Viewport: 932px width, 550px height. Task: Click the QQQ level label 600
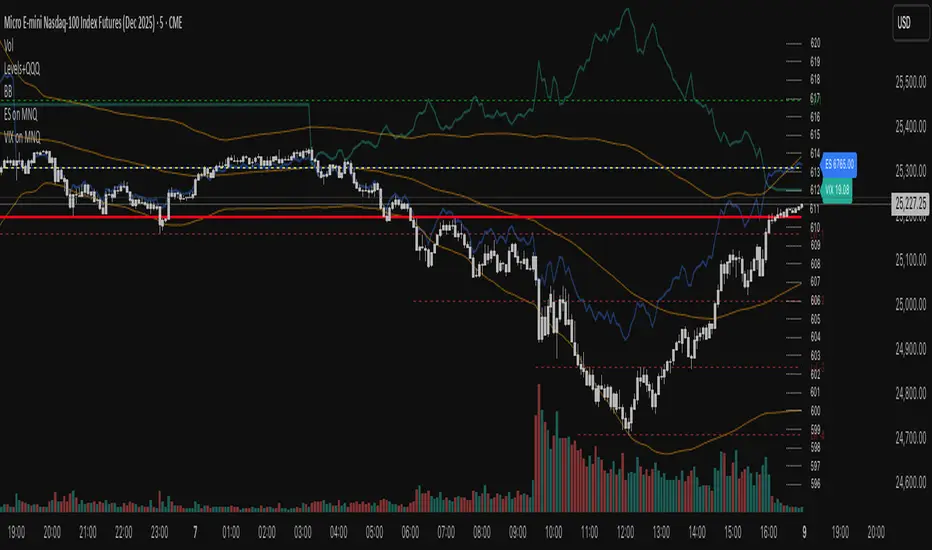(x=815, y=411)
